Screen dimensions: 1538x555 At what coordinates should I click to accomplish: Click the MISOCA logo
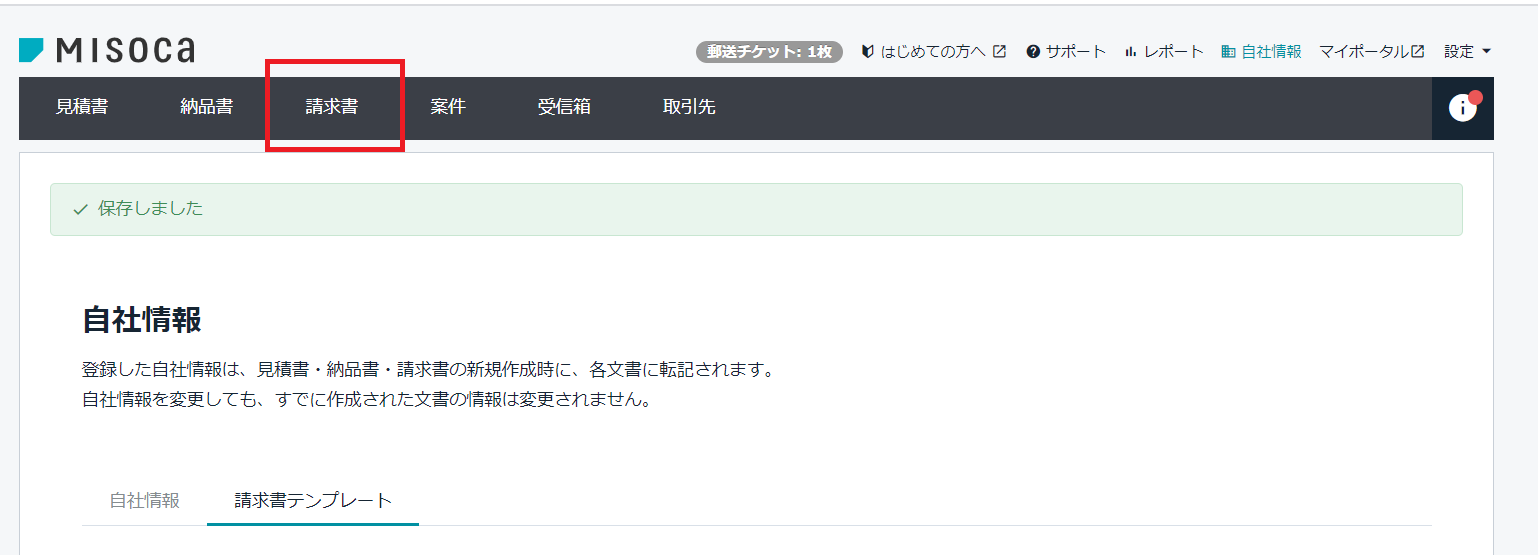click(107, 51)
